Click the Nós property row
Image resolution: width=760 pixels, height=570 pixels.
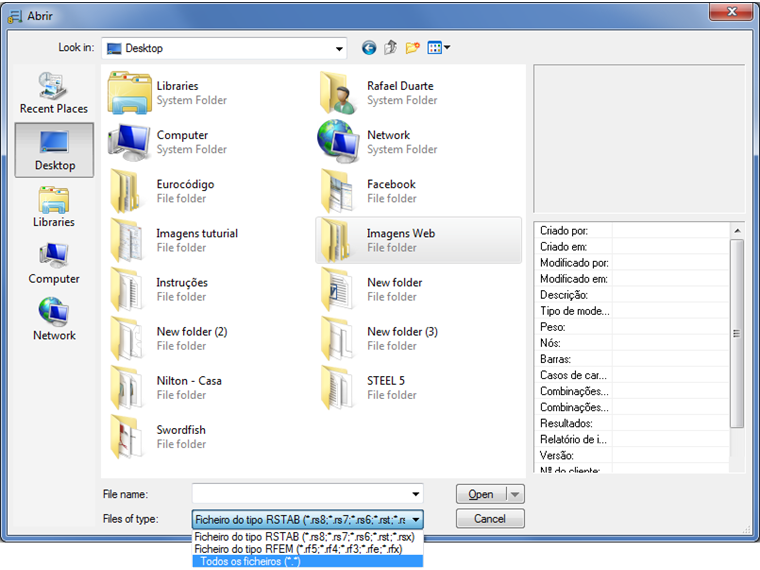pyautogui.click(x=633, y=343)
